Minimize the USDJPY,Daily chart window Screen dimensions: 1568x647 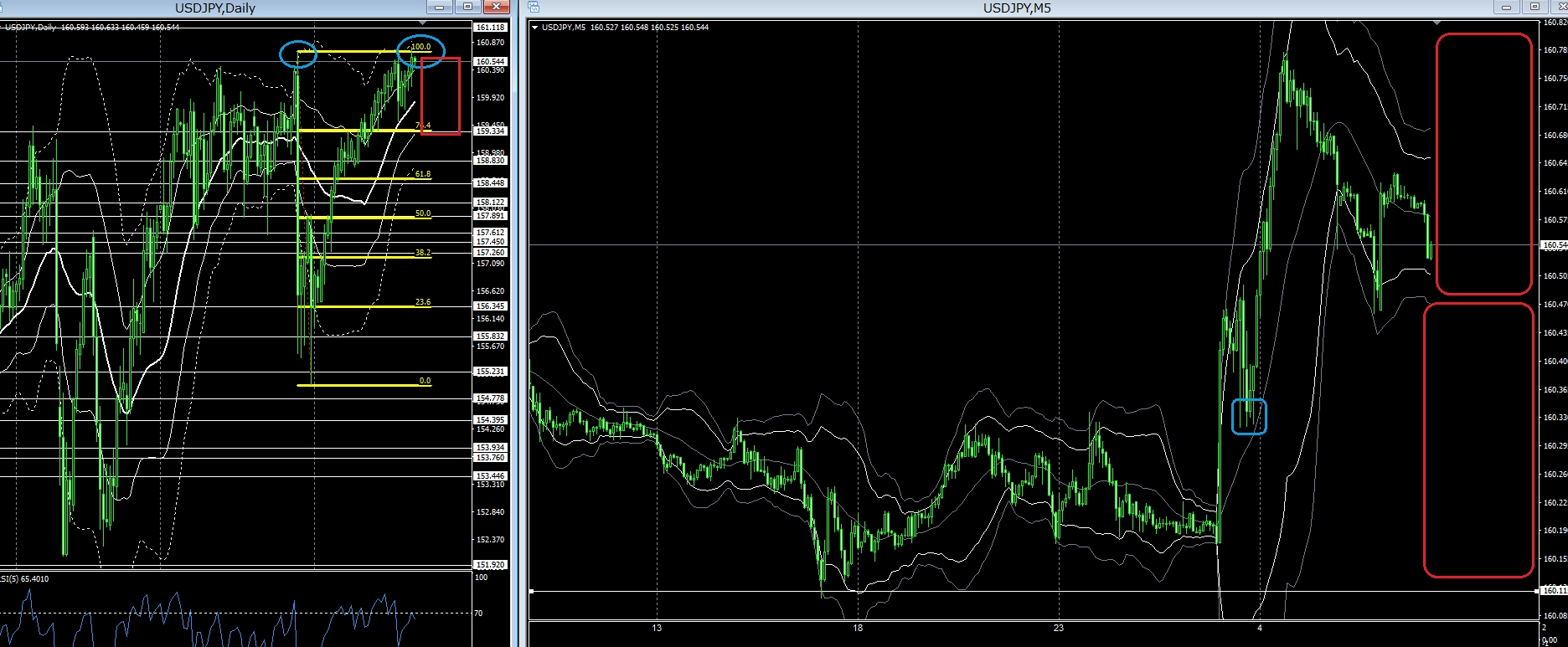pos(439,7)
